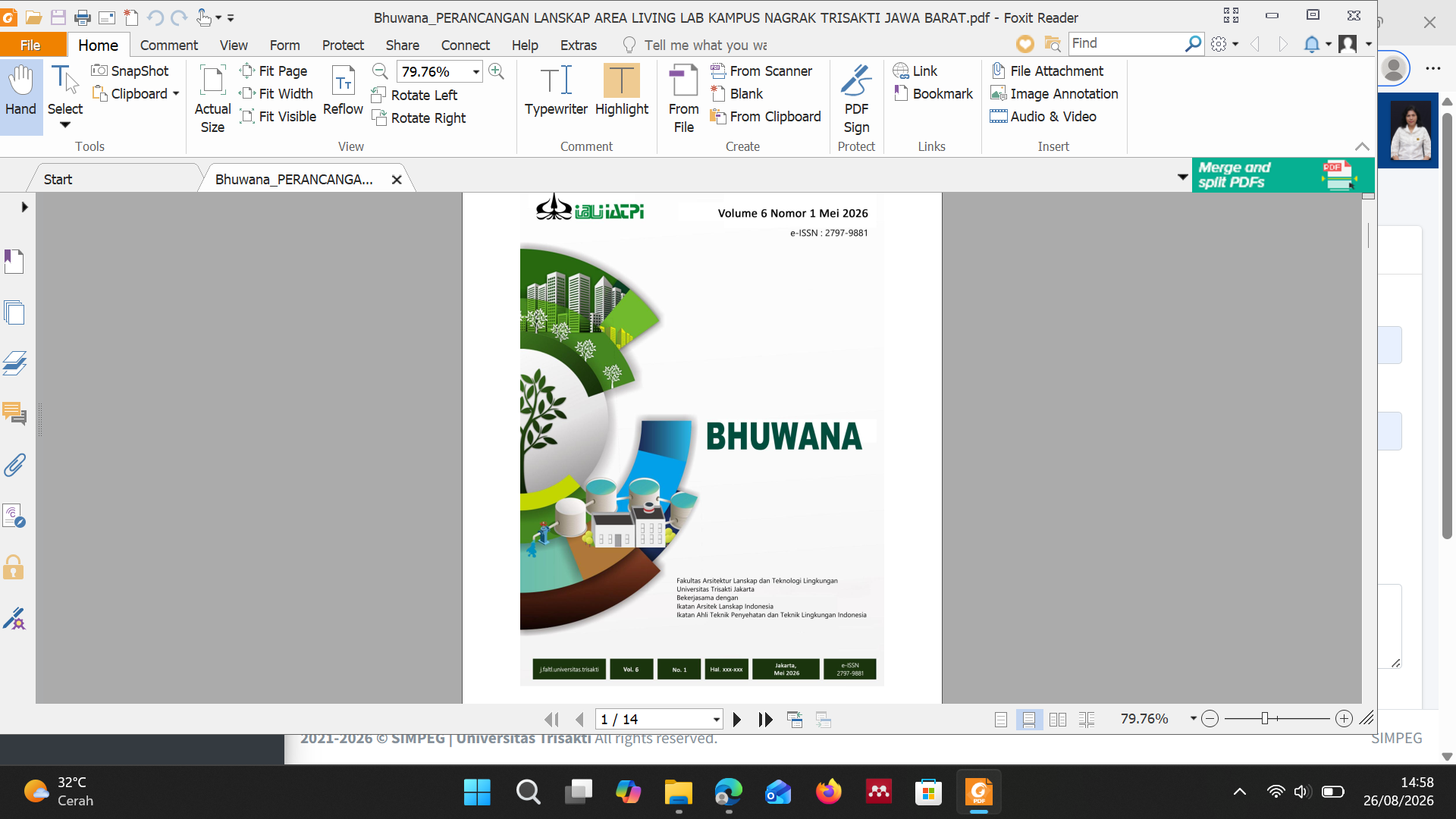This screenshot has width=1456, height=819.
Task: Insert a Link
Action: point(915,71)
